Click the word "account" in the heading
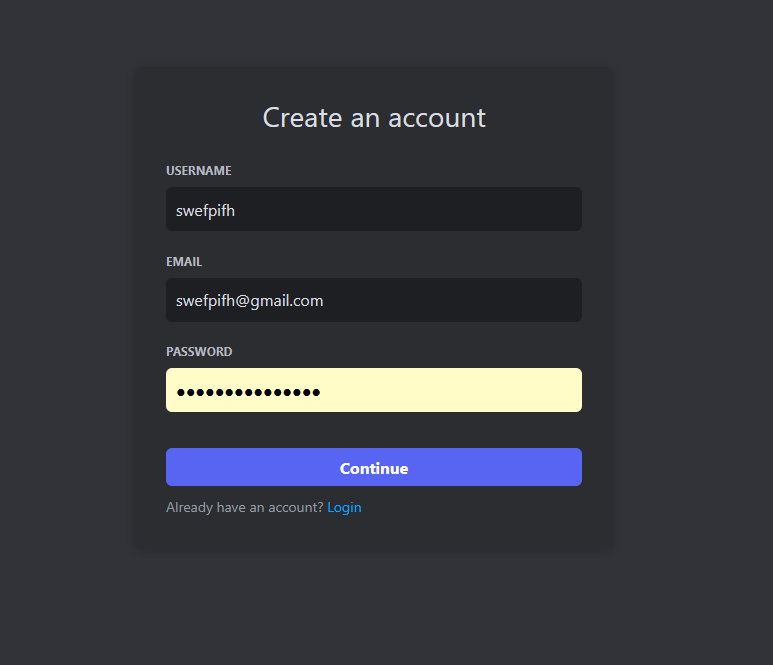Screen dimensions: 773x665 (x=436, y=118)
